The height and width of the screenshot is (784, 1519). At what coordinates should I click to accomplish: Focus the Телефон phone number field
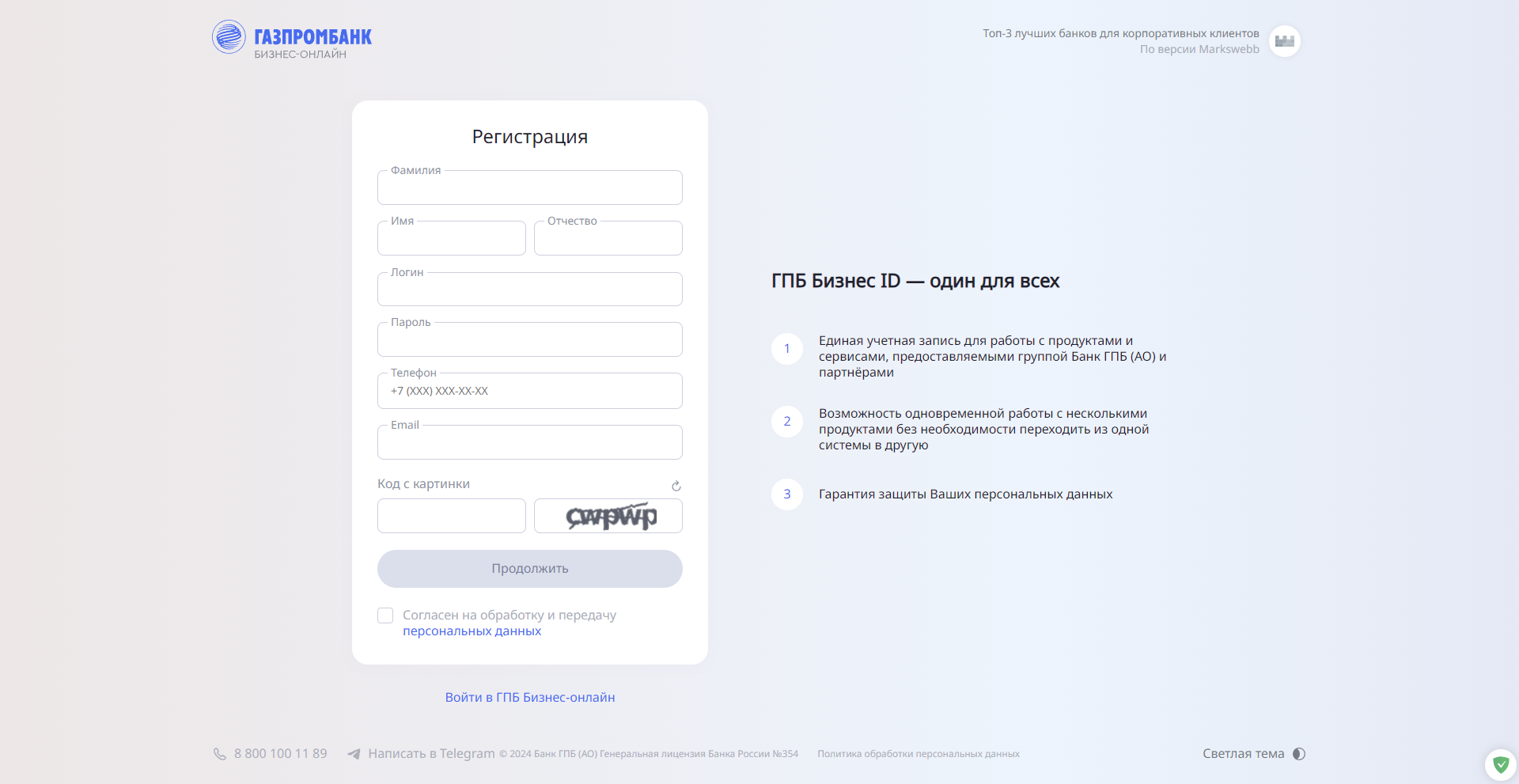tap(529, 391)
